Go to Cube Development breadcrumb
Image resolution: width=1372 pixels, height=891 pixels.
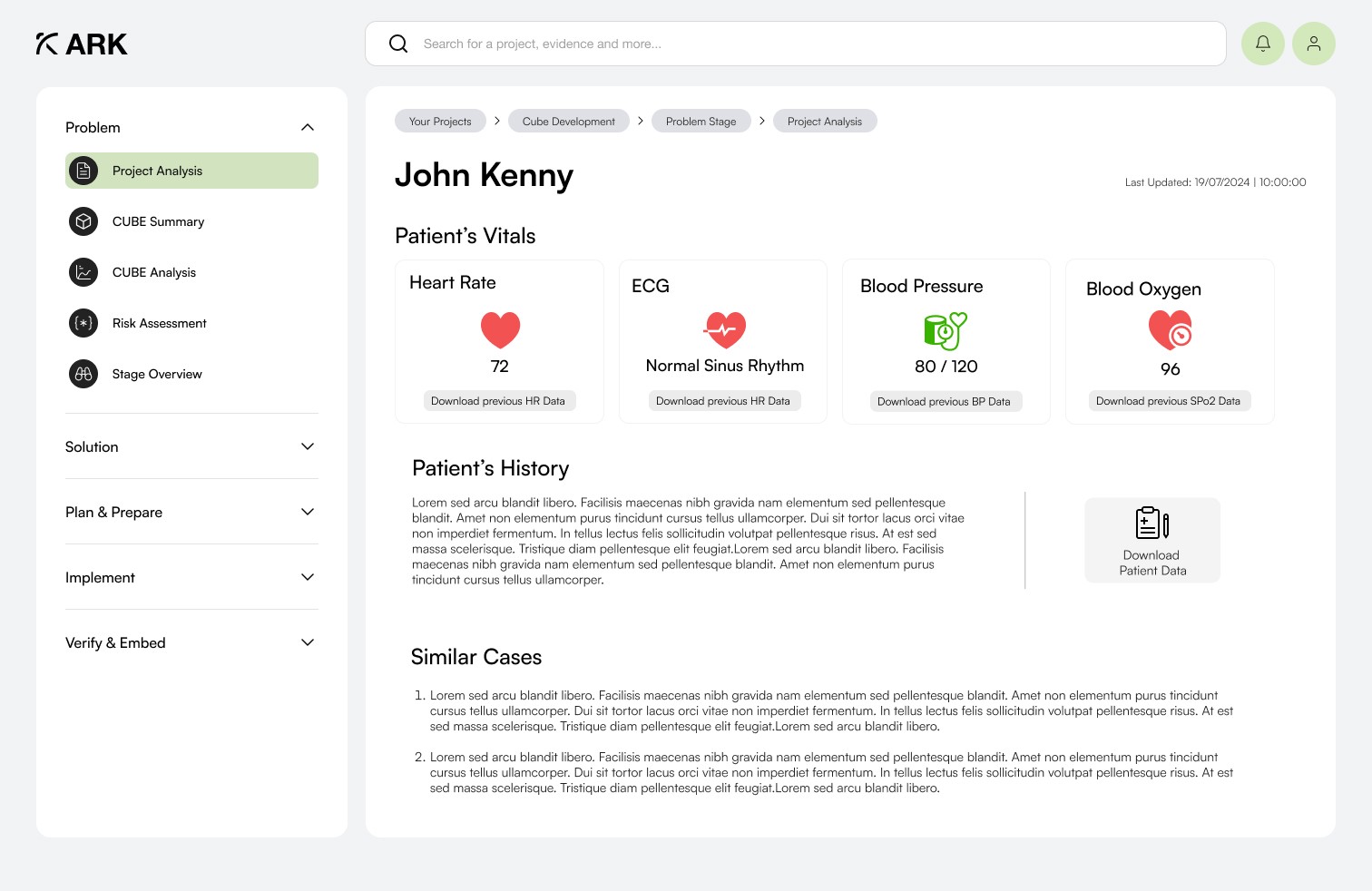click(x=569, y=122)
